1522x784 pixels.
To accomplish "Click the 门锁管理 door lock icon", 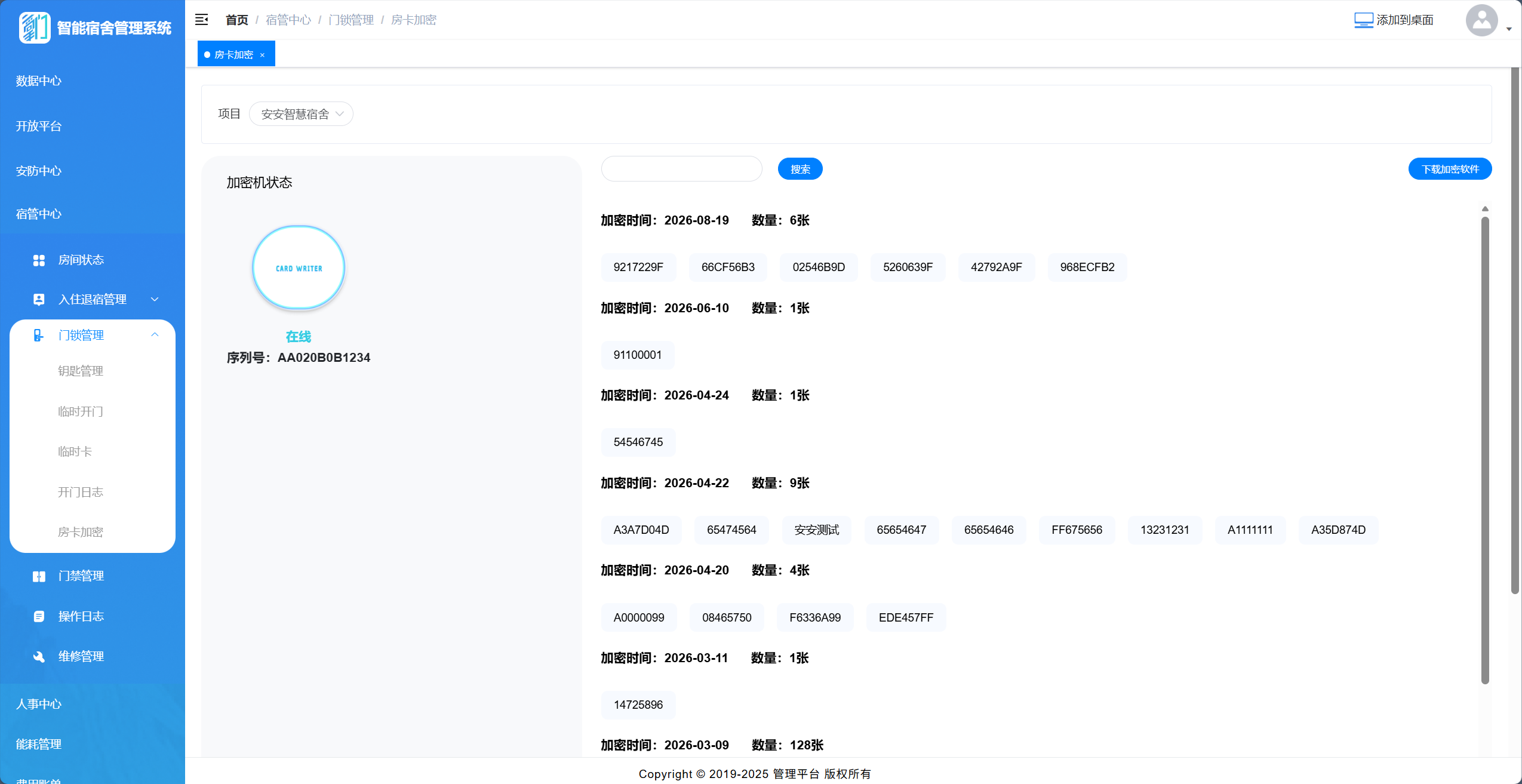I will point(39,336).
